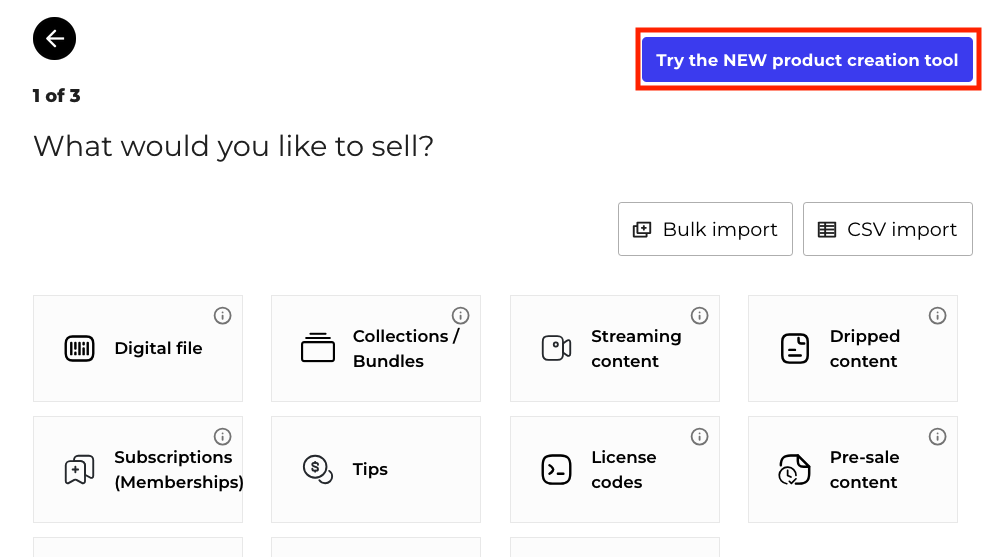
Task: Show info for Subscriptions (Memberships)
Action: 223,437
